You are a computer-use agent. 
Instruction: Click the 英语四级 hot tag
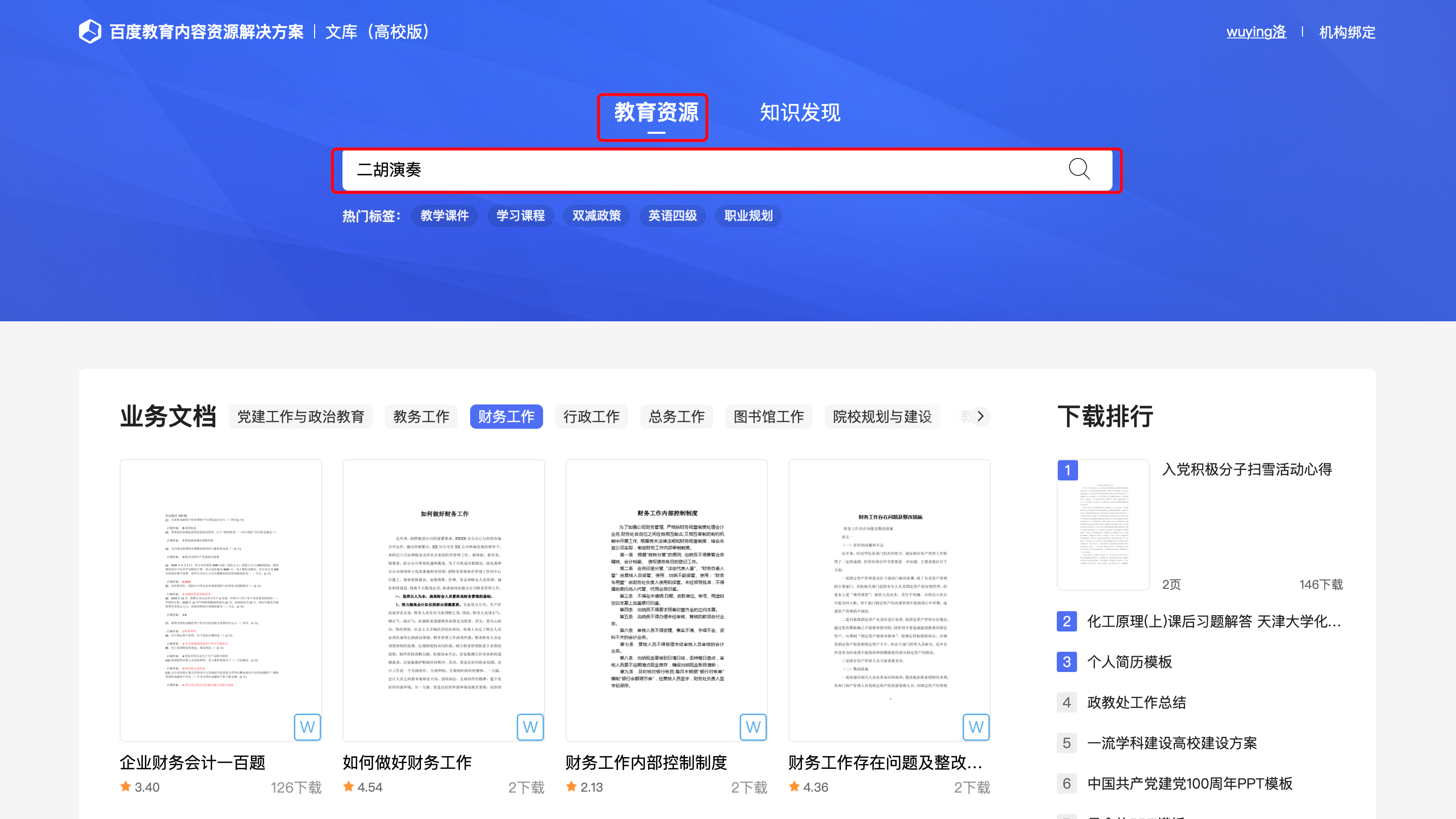[x=672, y=215]
